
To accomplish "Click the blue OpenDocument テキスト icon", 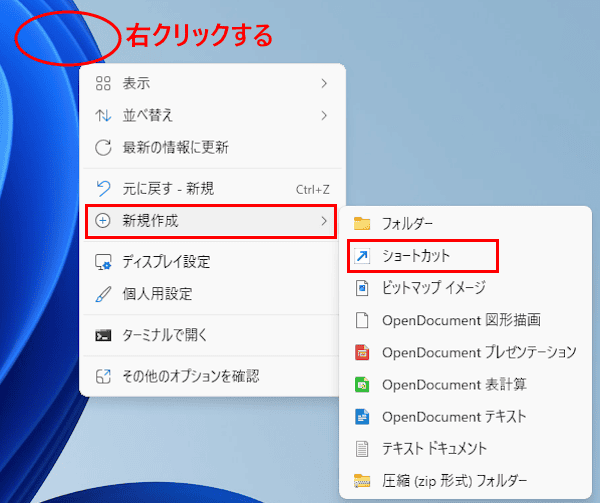I will pos(362,417).
